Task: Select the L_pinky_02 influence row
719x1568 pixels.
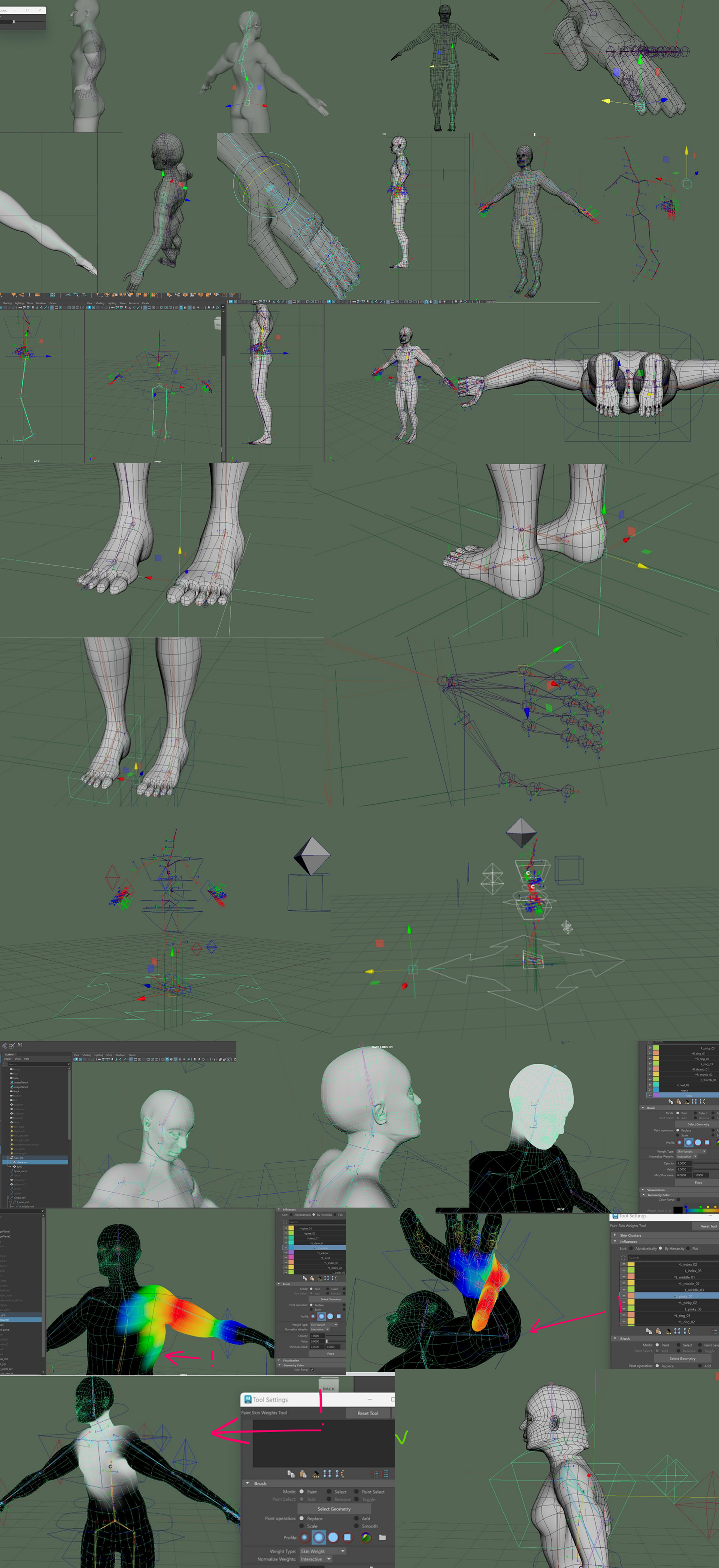Action: tap(670, 1302)
